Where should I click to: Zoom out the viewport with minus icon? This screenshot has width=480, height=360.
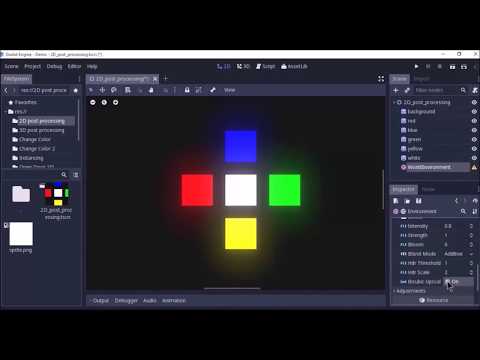(x=93, y=102)
